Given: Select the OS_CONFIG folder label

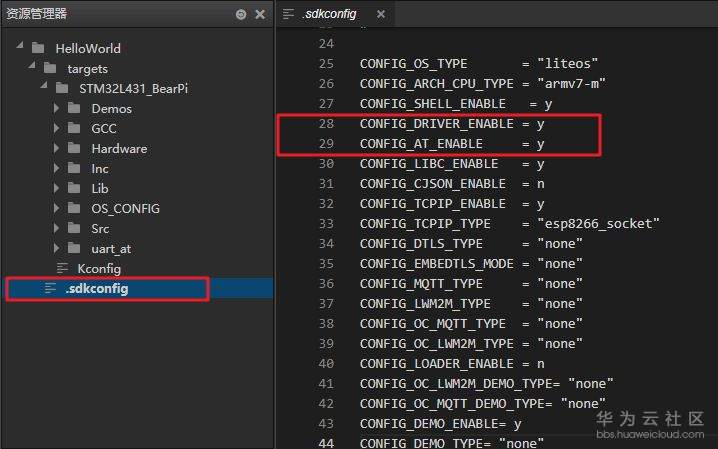Looking at the screenshot, I should click(x=125, y=209).
